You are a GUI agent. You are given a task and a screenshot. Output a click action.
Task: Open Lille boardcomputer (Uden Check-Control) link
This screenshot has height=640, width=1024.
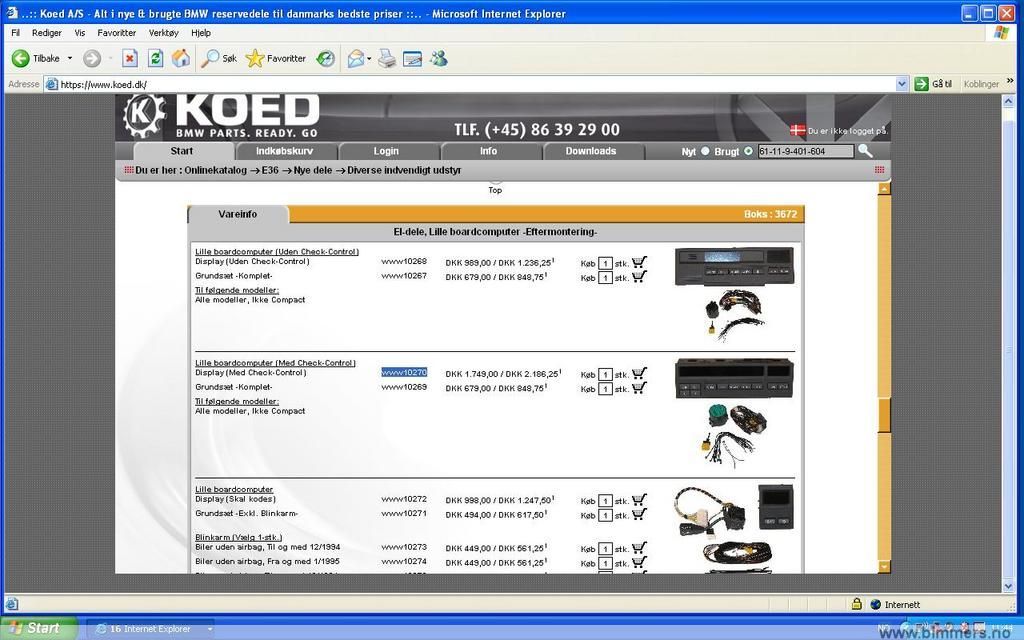tap(277, 251)
